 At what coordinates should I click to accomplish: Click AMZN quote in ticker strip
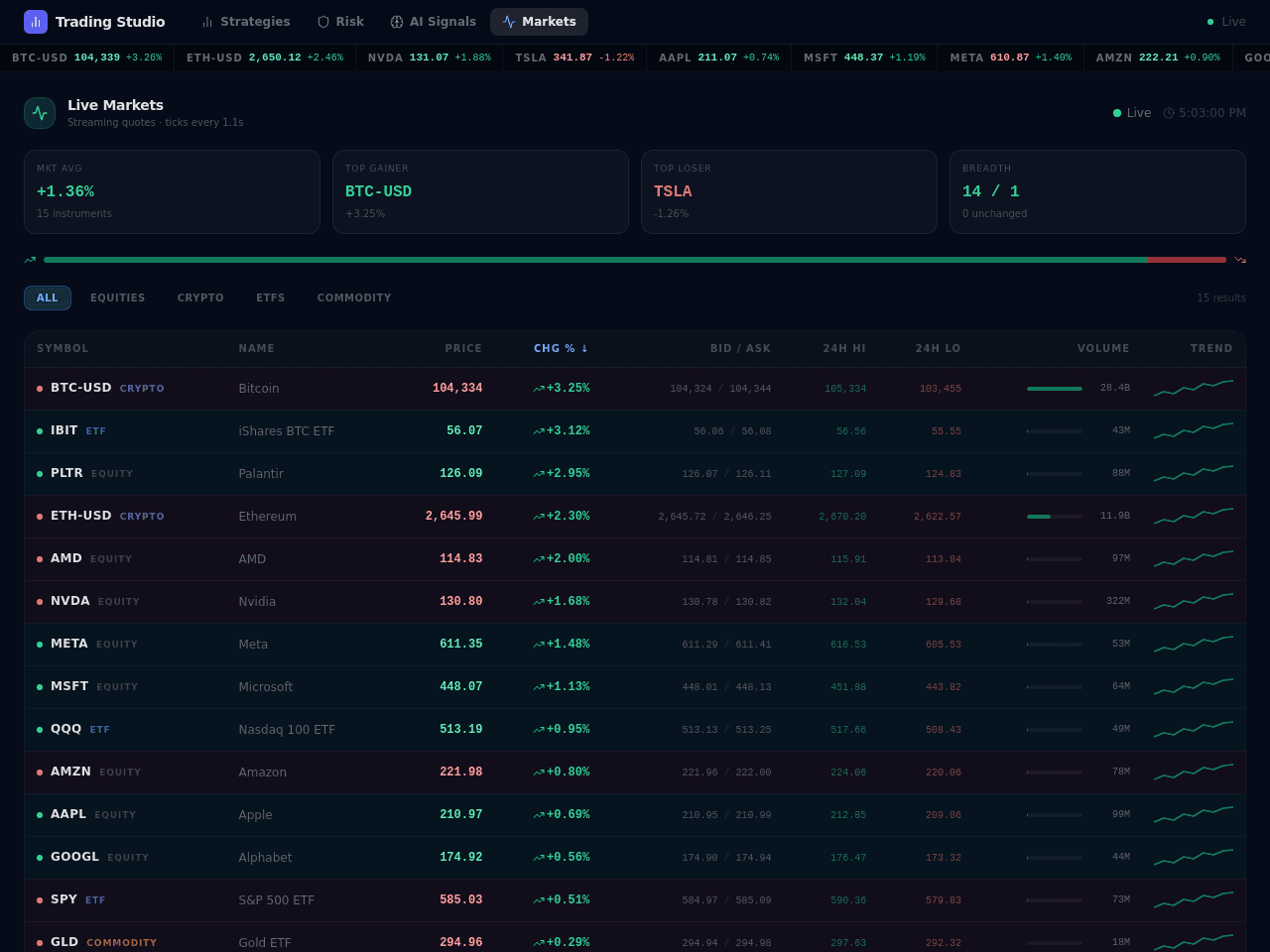[1158, 58]
